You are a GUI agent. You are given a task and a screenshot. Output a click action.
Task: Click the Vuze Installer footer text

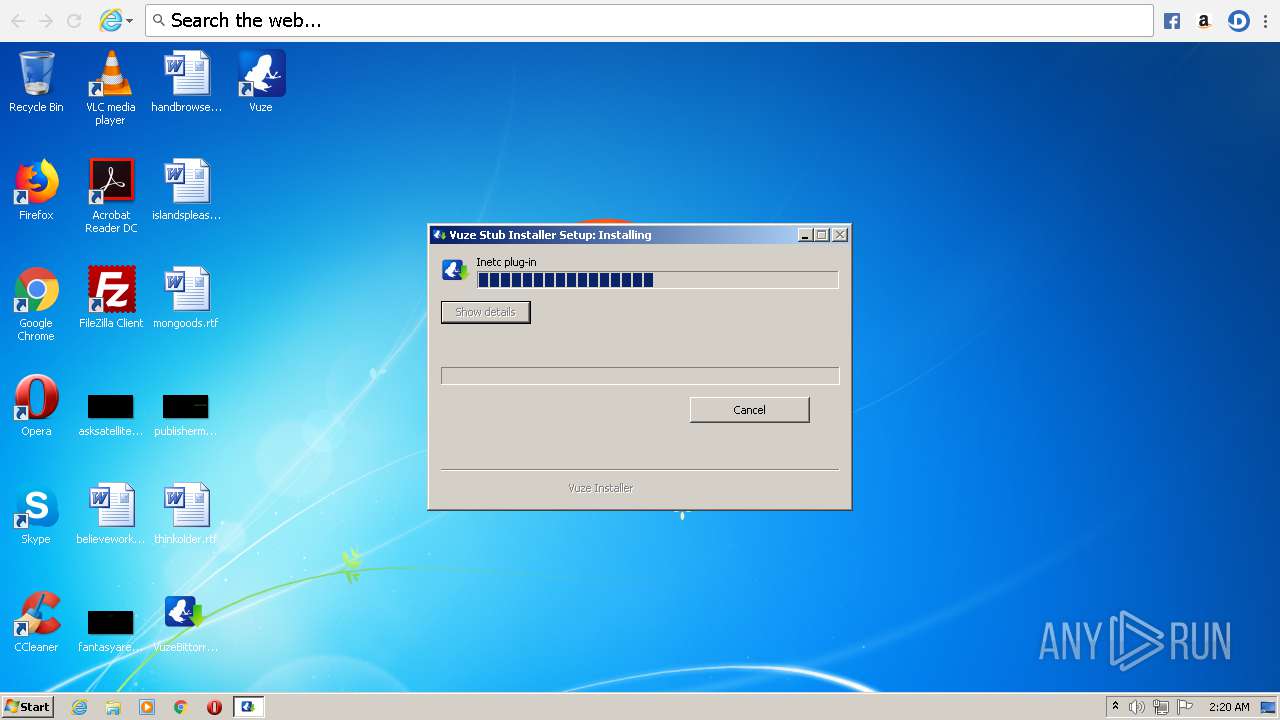[x=601, y=488]
